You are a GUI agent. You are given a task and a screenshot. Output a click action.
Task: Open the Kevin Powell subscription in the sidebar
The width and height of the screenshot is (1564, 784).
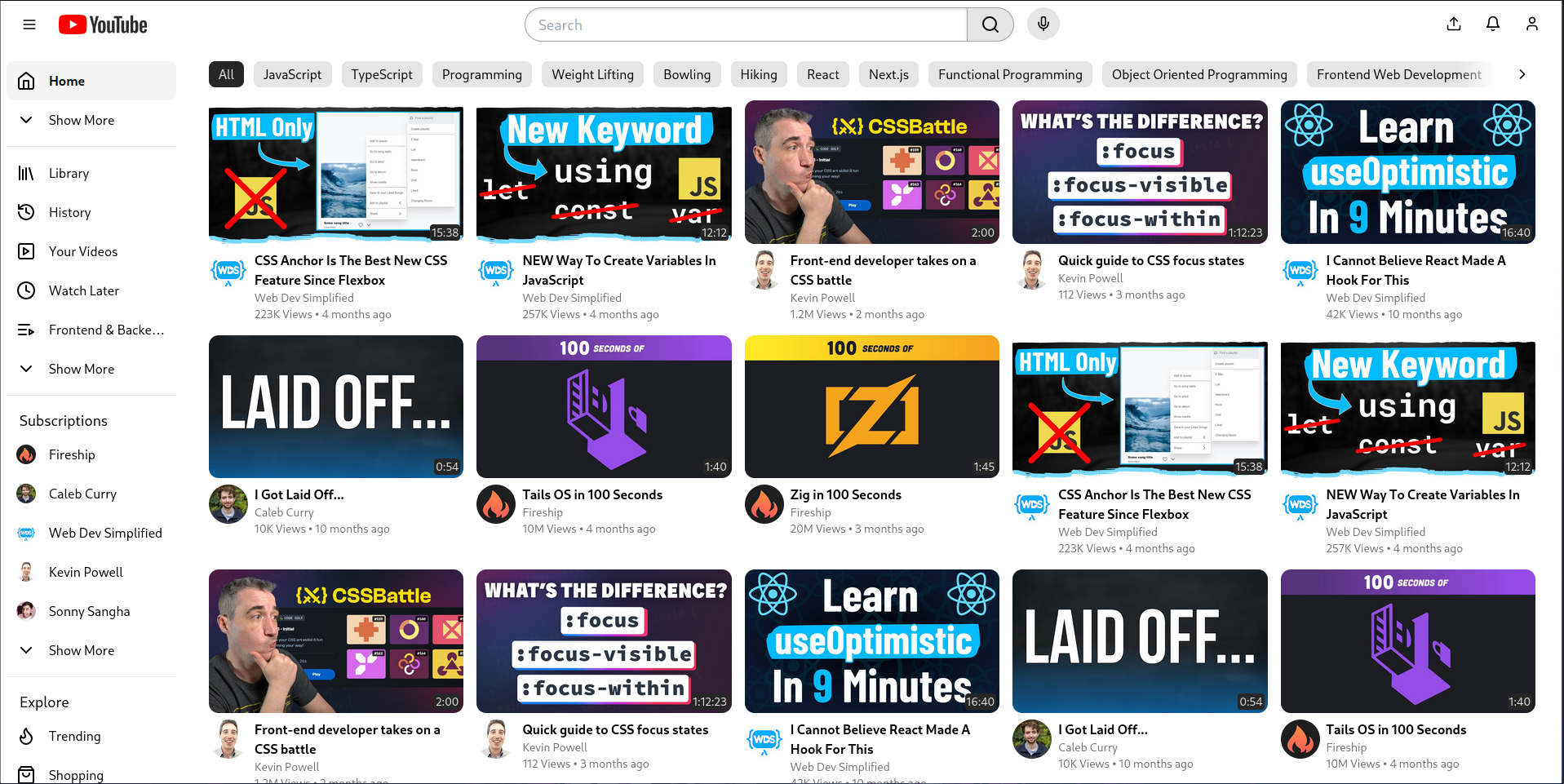91,572
